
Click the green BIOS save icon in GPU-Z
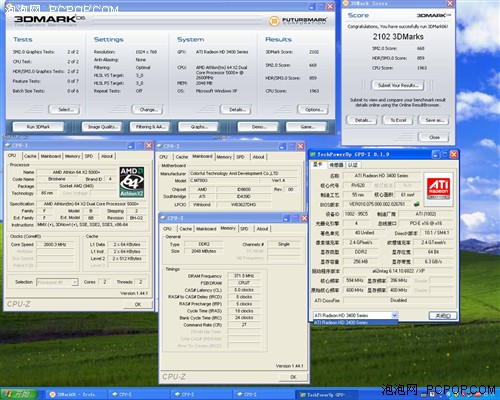[x=416, y=204]
